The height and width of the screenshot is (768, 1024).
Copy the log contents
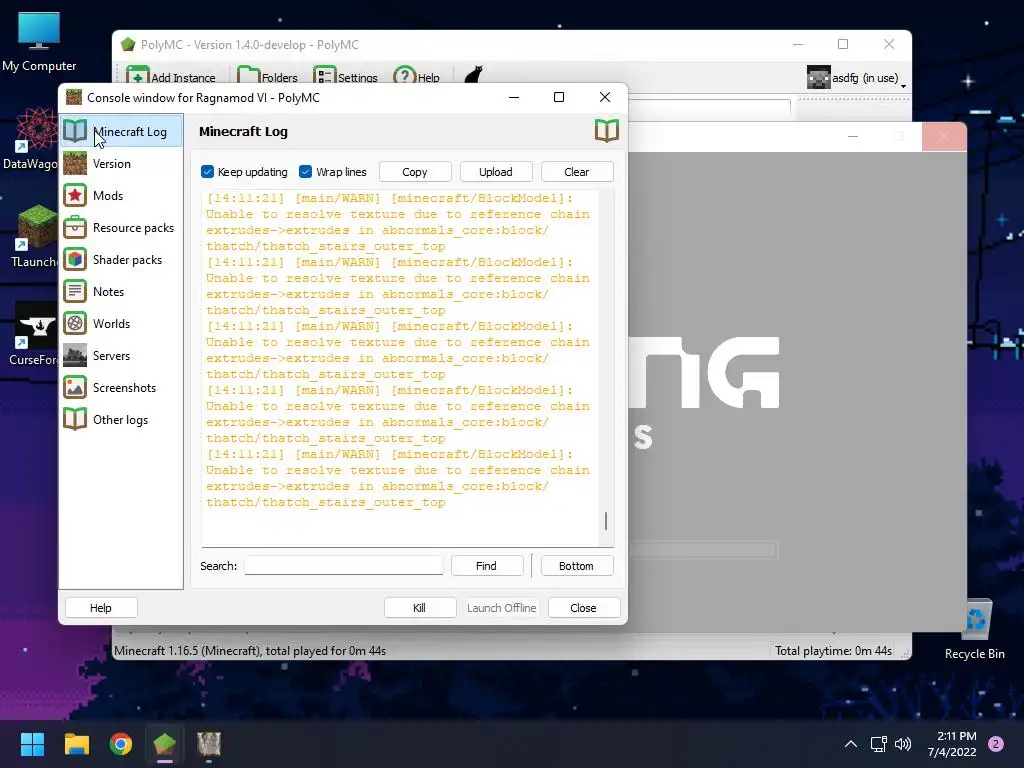tap(415, 172)
